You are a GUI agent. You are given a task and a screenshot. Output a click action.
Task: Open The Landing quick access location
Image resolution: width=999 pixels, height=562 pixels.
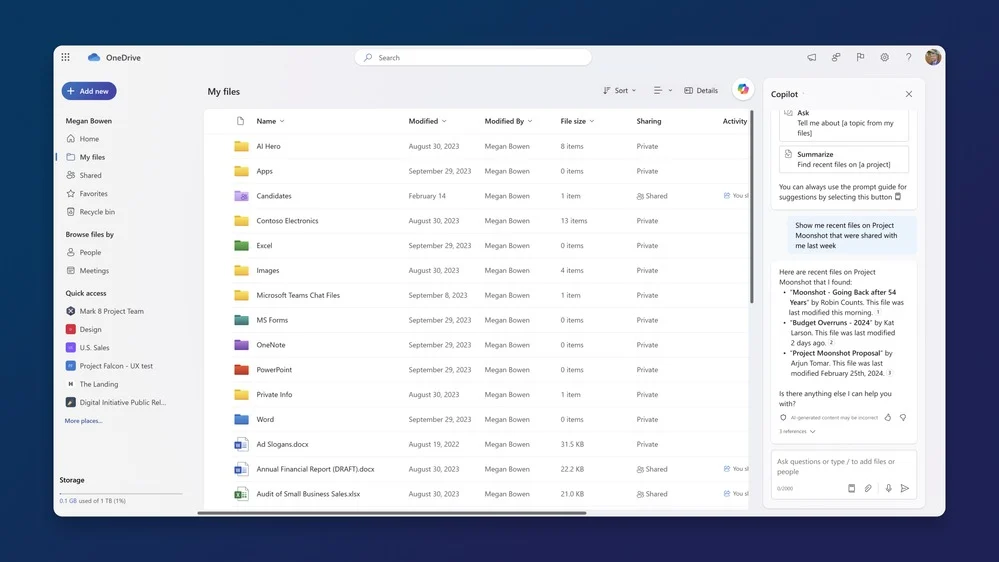click(x=99, y=384)
